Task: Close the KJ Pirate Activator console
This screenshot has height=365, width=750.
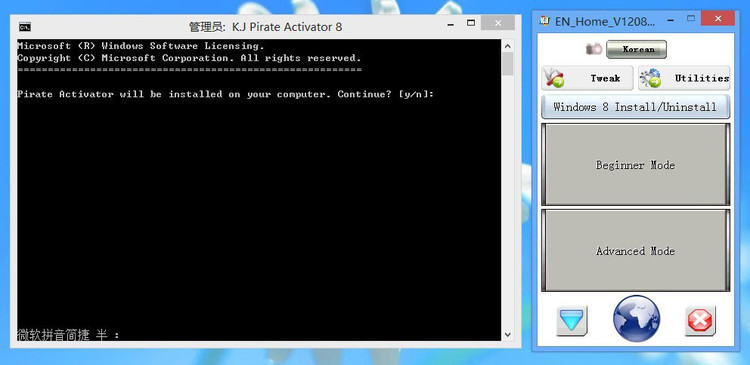Action: [498, 22]
